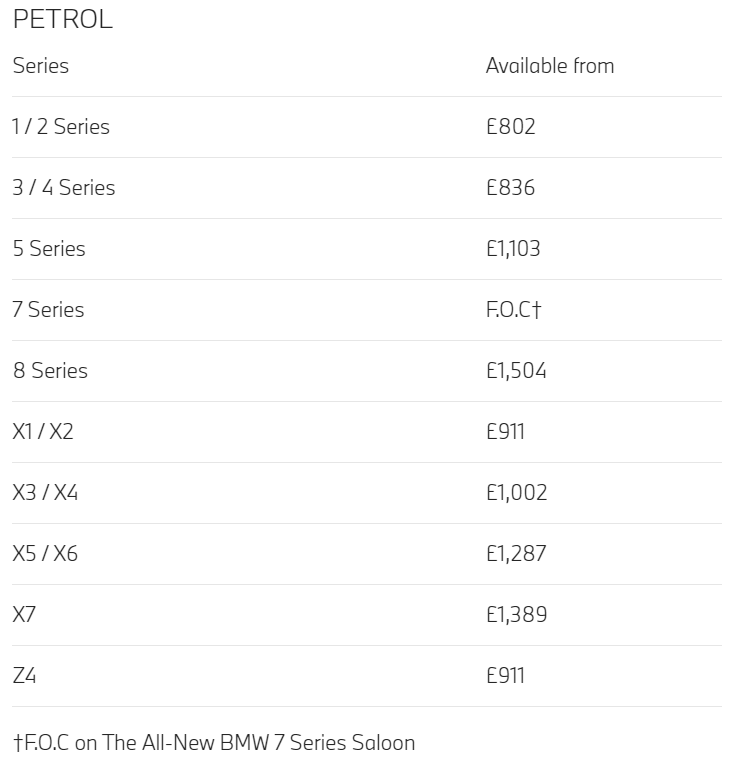
Task: Select the 5 Series row label
Action: (x=49, y=248)
